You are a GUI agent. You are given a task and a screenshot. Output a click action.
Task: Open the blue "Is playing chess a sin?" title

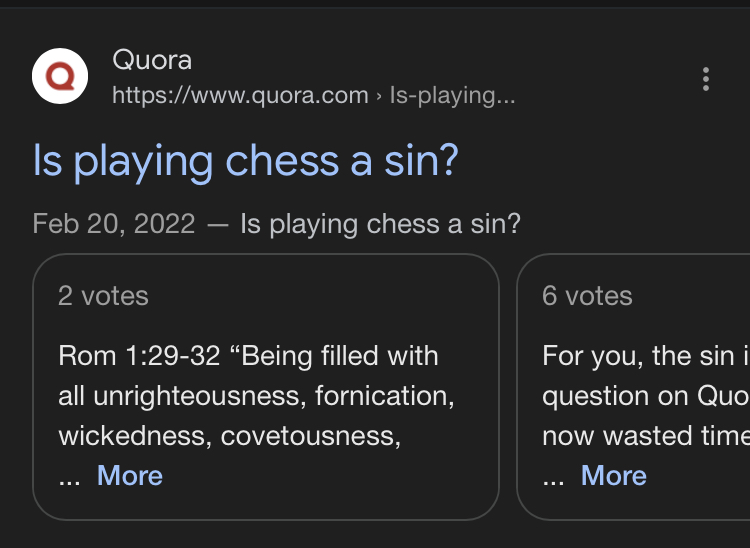coord(245,161)
